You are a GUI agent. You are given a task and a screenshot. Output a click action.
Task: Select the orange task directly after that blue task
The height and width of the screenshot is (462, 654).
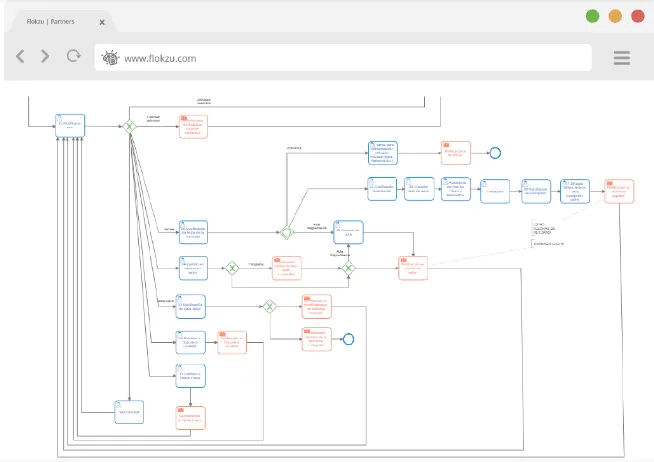[232, 342]
